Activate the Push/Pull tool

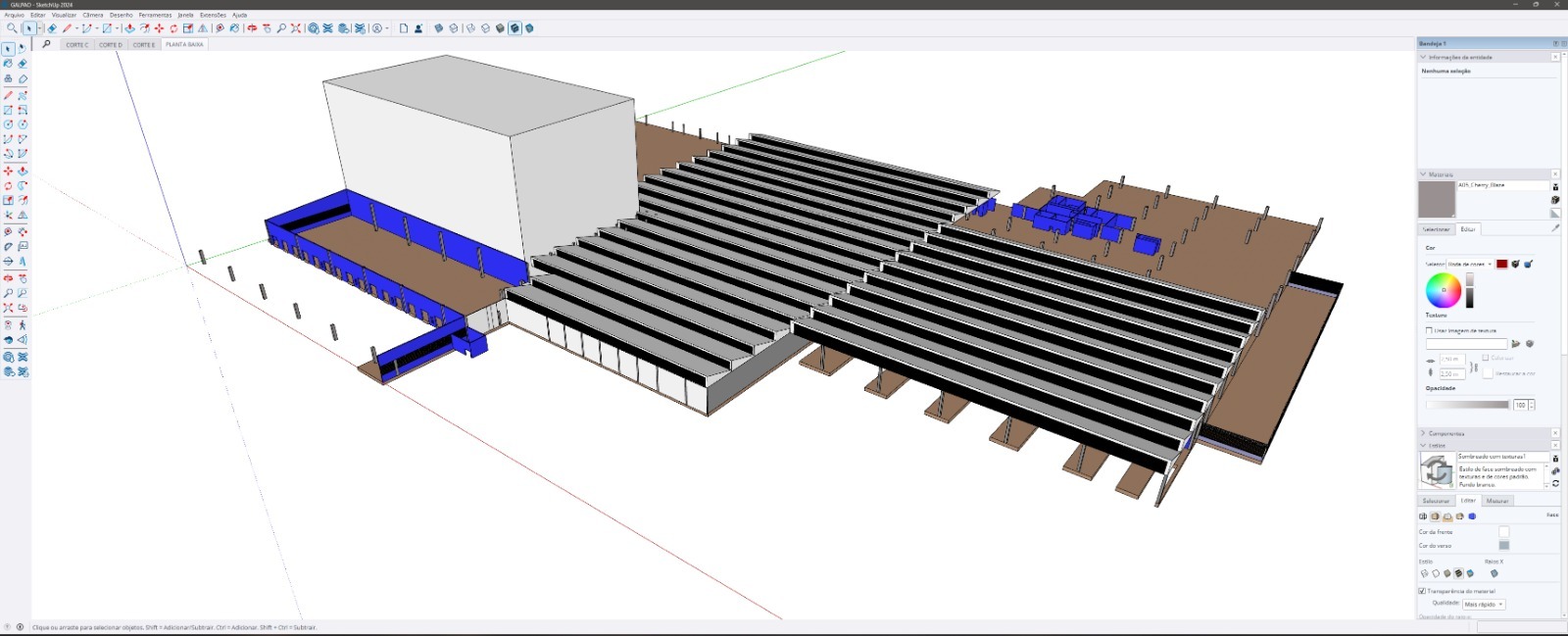[x=129, y=28]
